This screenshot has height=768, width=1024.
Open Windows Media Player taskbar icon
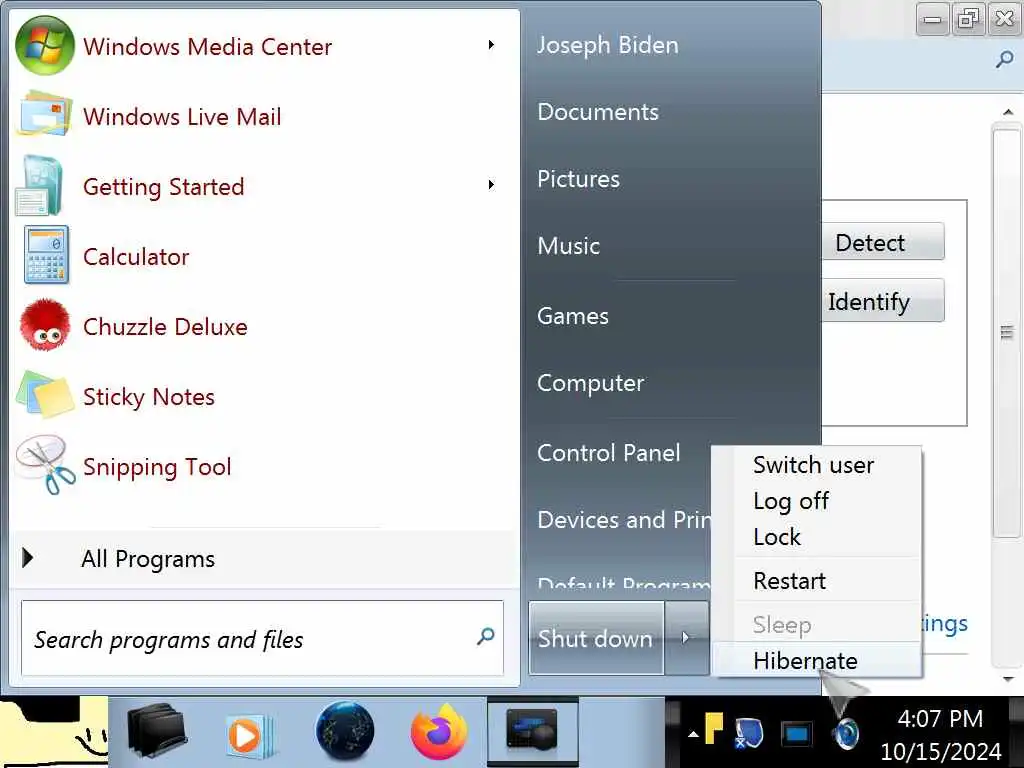[x=249, y=736]
